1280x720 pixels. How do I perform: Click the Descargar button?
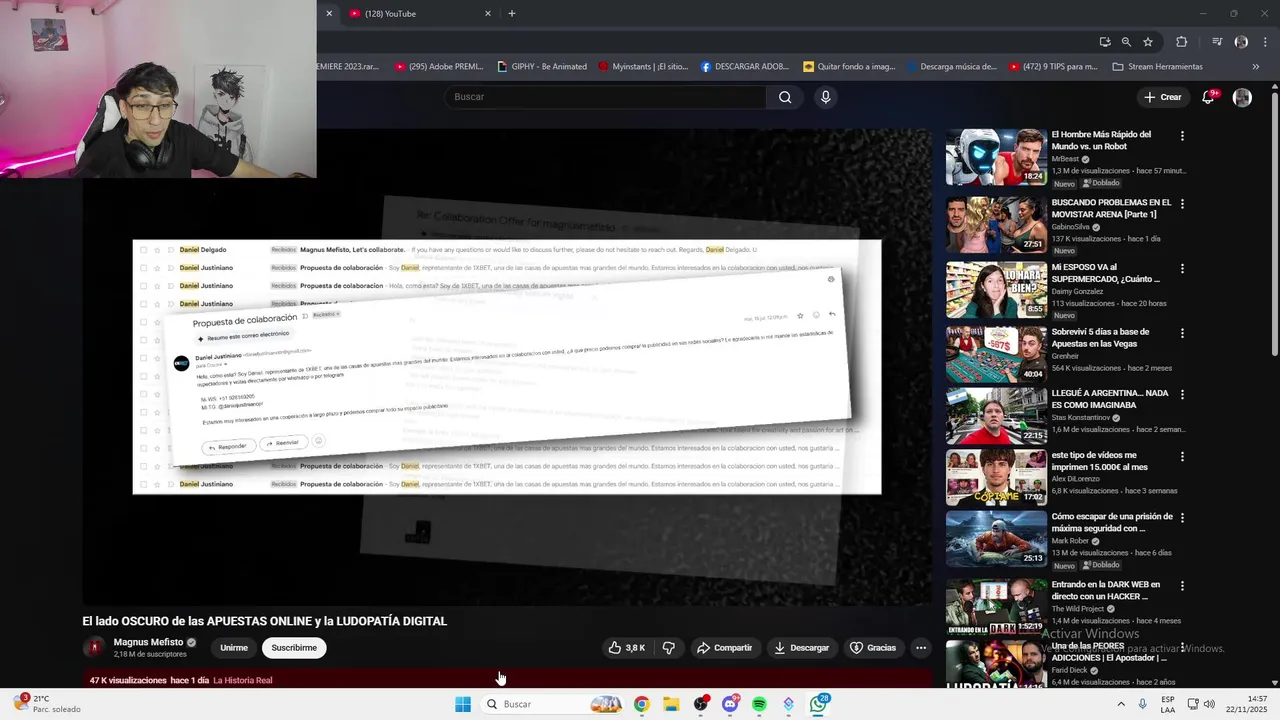[x=801, y=648]
